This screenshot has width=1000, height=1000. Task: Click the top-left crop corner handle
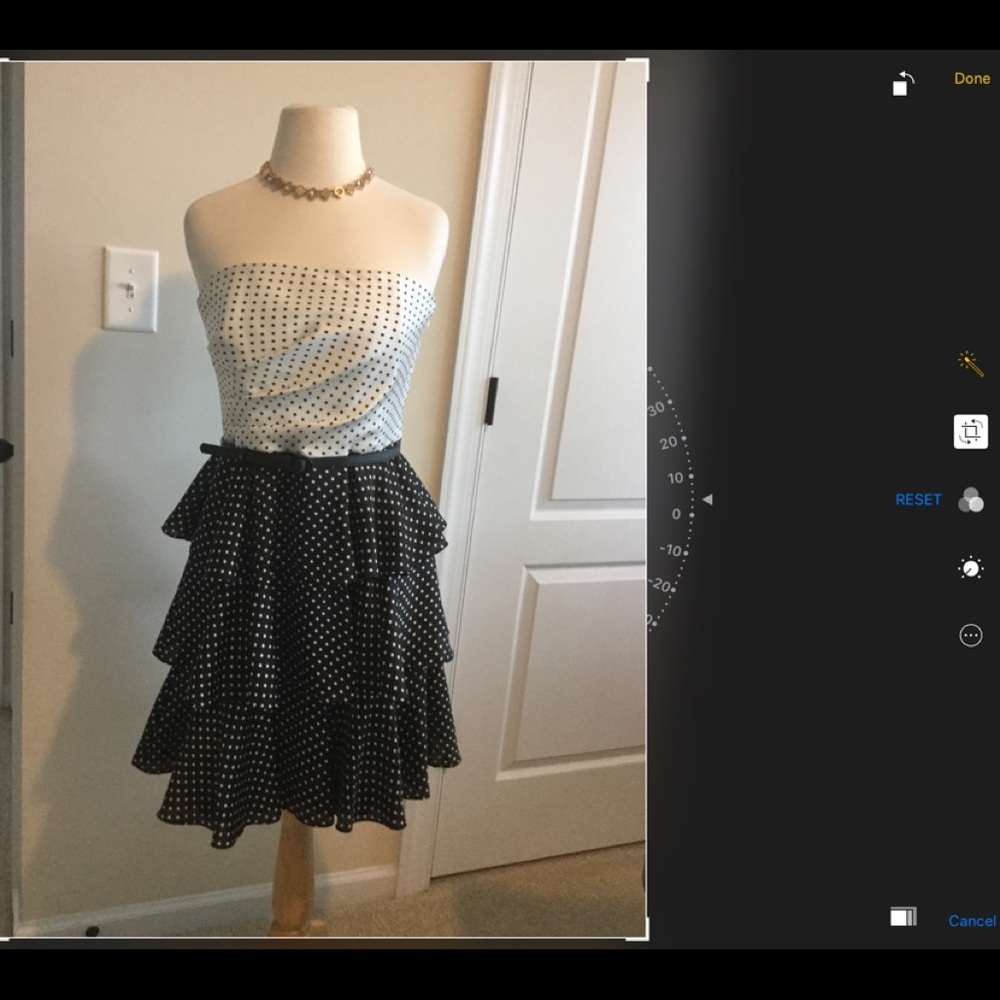click(5, 64)
